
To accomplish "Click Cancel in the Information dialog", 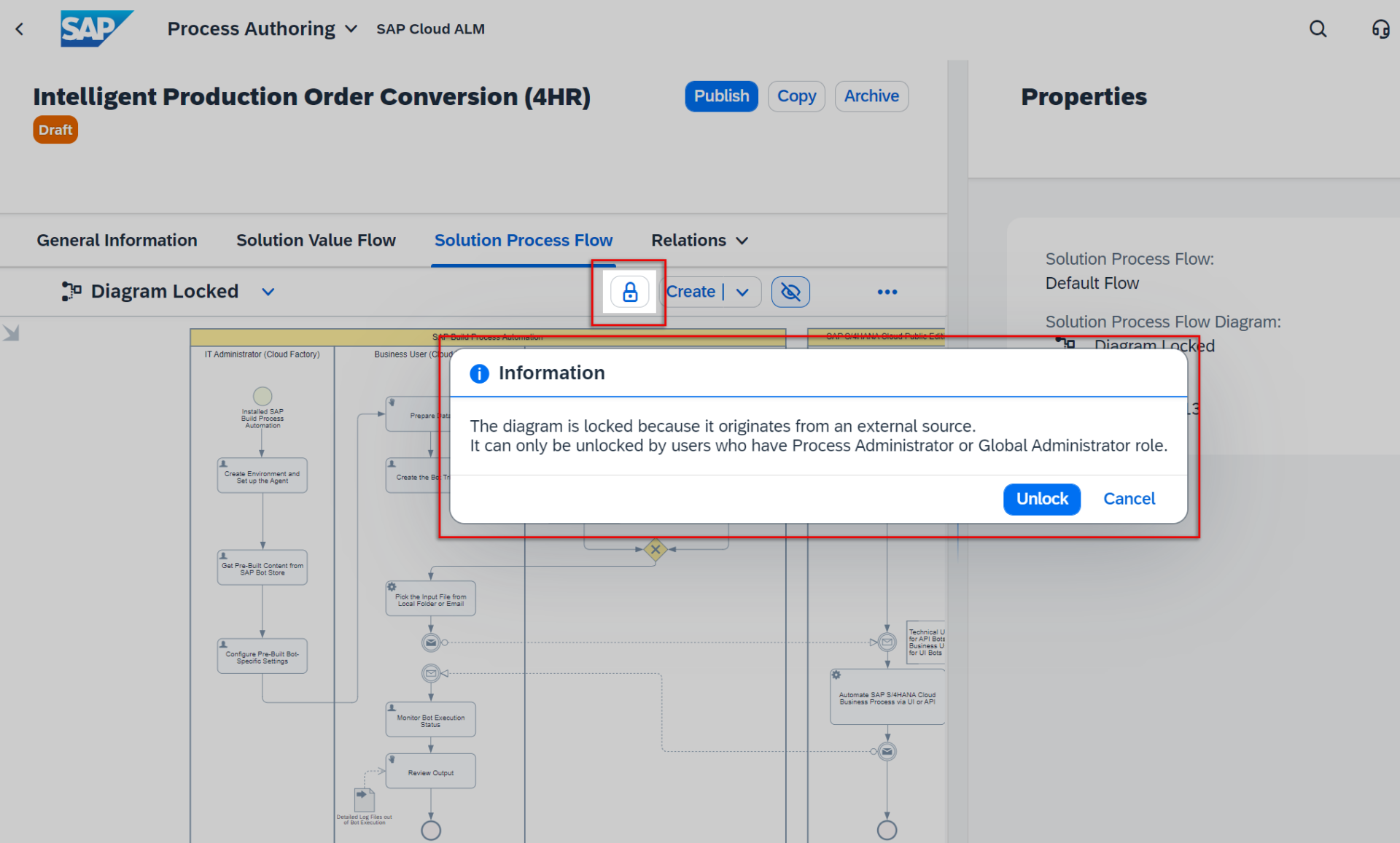I will [x=1129, y=499].
